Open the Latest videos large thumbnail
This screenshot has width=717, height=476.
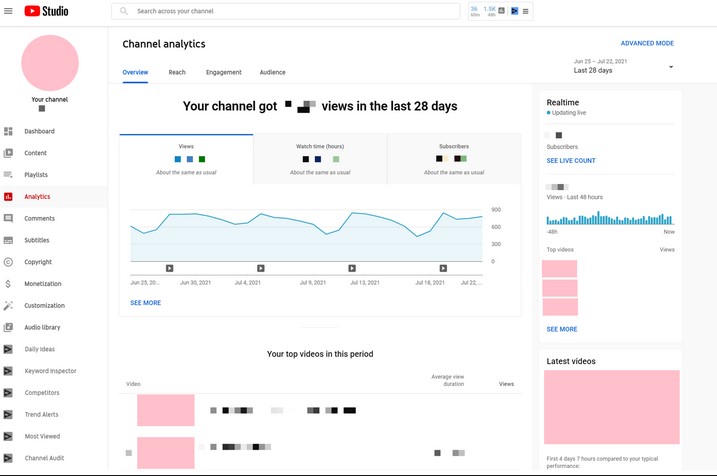click(612, 407)
